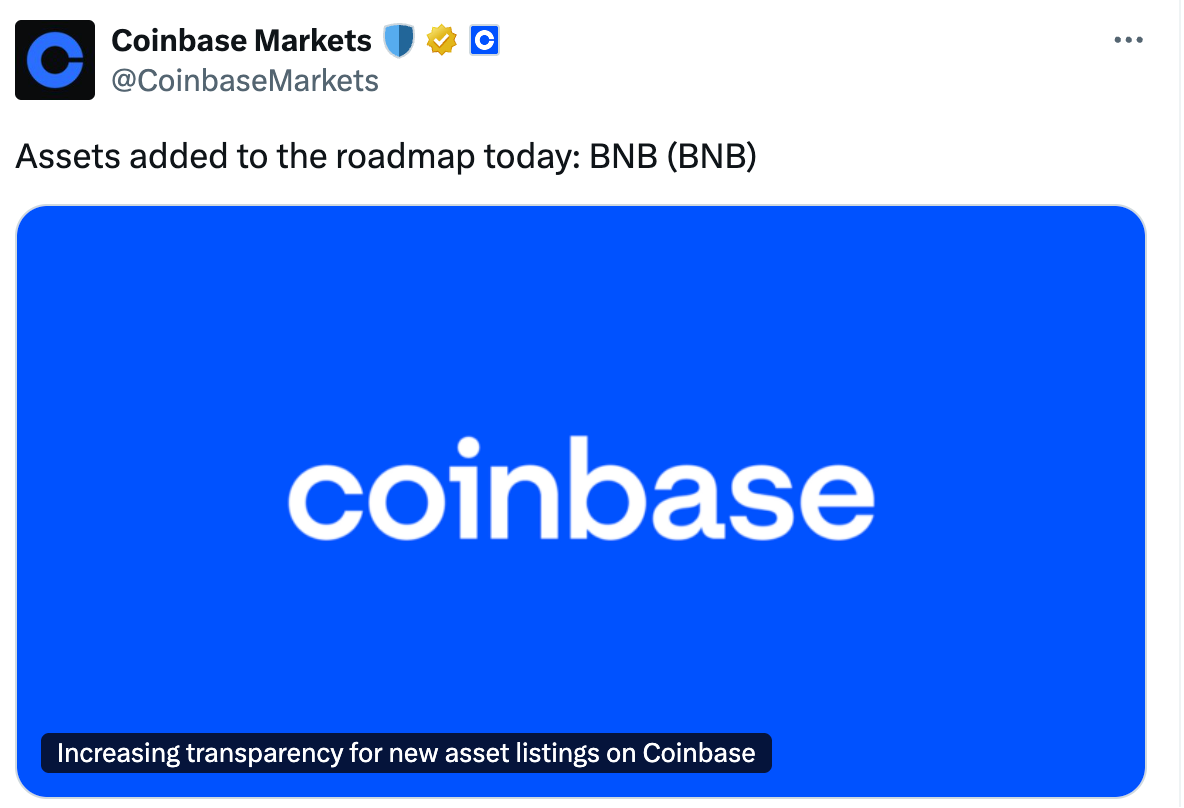This screenshot has height=808, width=1184.
Task: Click the tweet text about roadmap assets
Action: click(385, 157)
